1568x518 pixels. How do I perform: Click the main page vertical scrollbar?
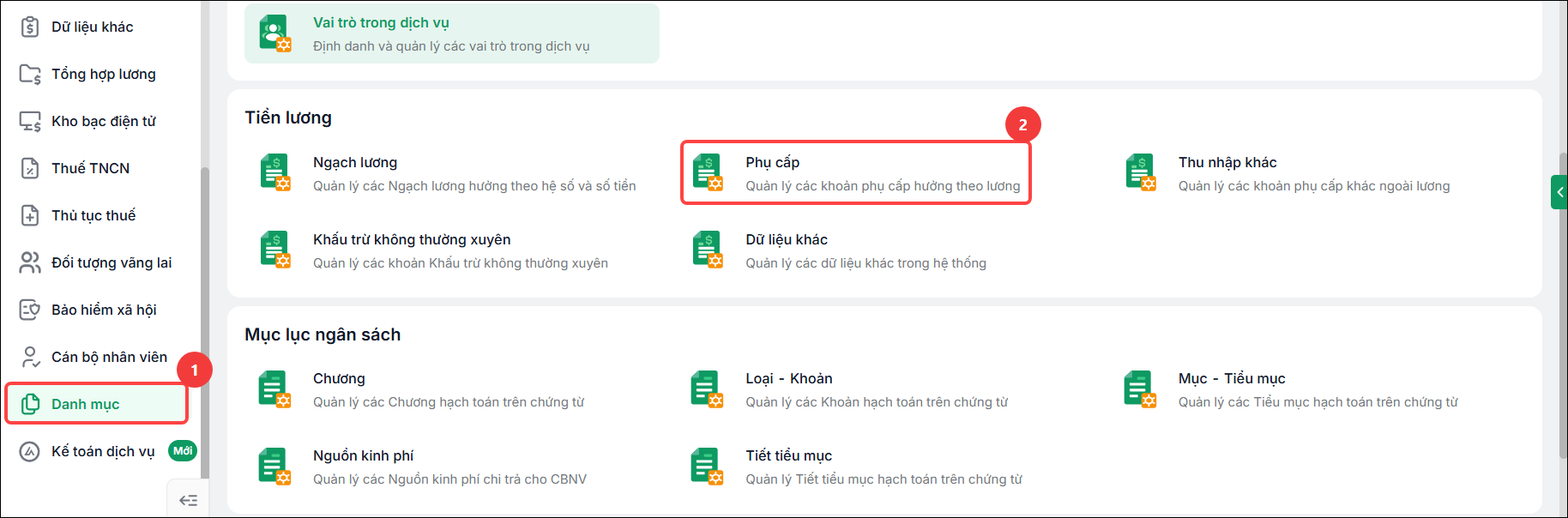[1563, 304]
